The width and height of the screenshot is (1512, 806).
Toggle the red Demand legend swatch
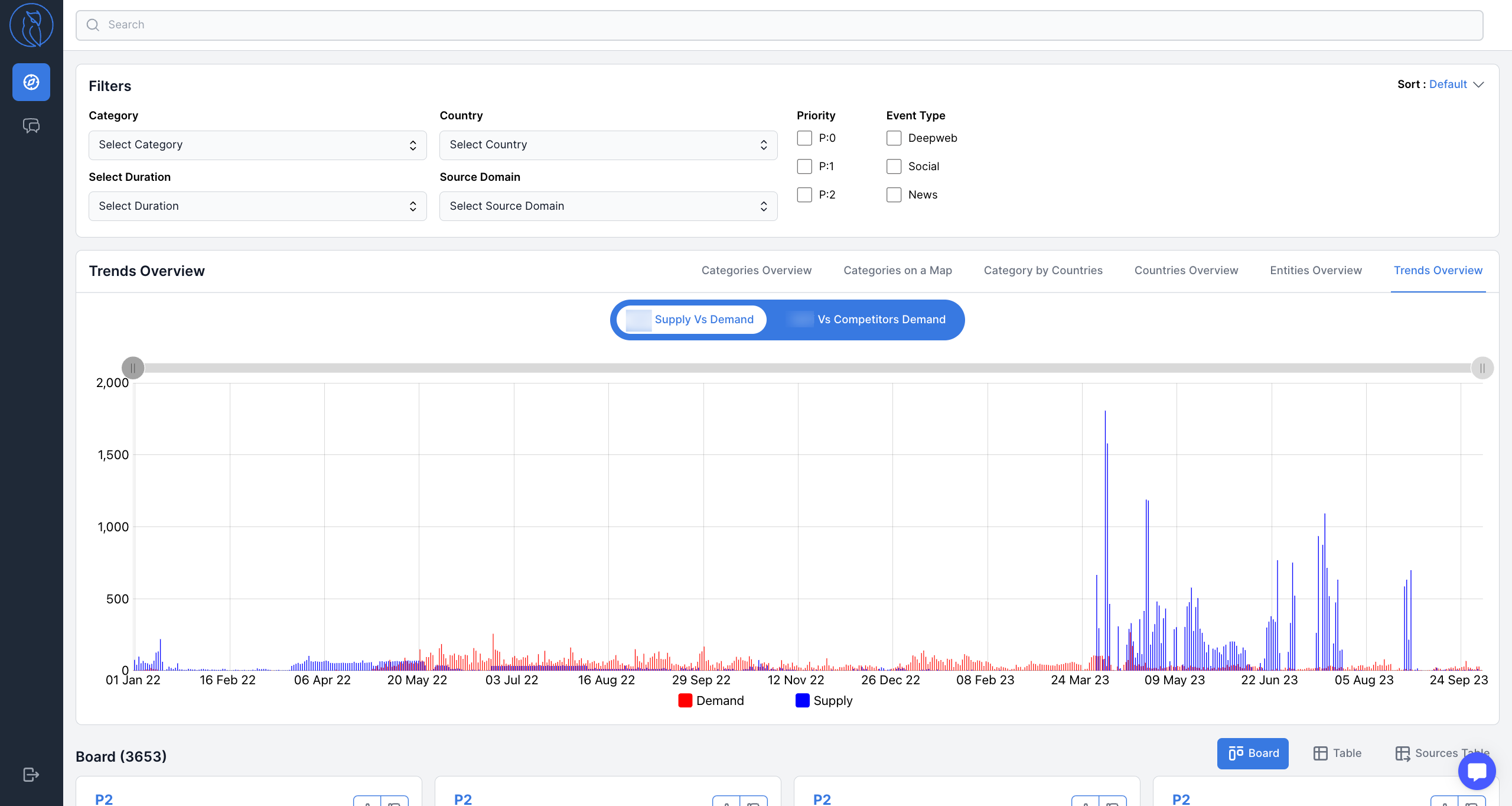point(685,701)
